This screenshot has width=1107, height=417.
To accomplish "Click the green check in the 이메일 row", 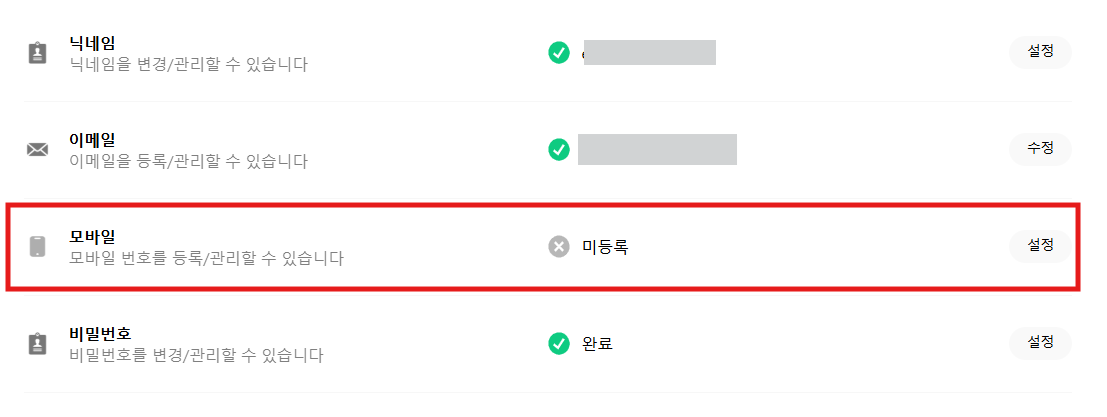I will coord(559,149).
